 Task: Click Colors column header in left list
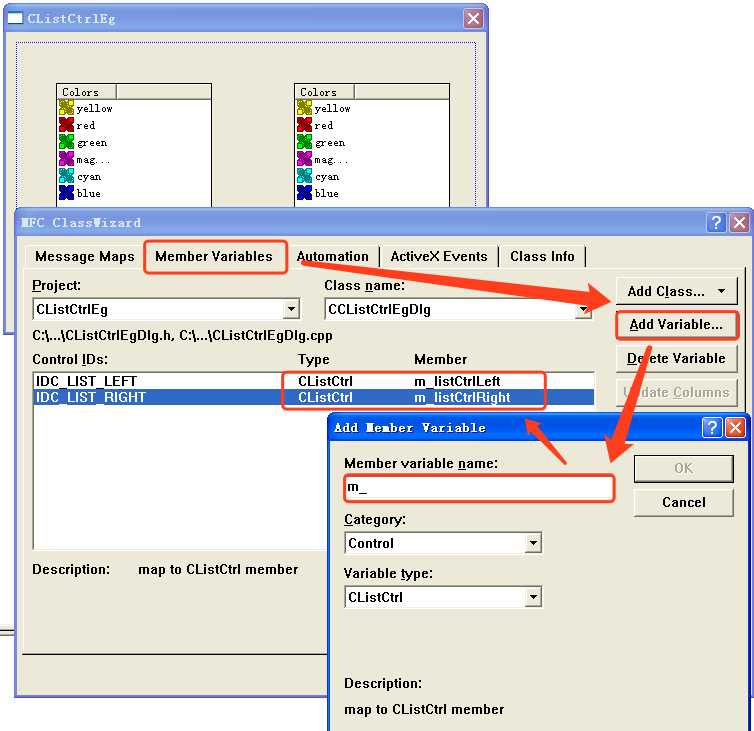coord(87,92)
